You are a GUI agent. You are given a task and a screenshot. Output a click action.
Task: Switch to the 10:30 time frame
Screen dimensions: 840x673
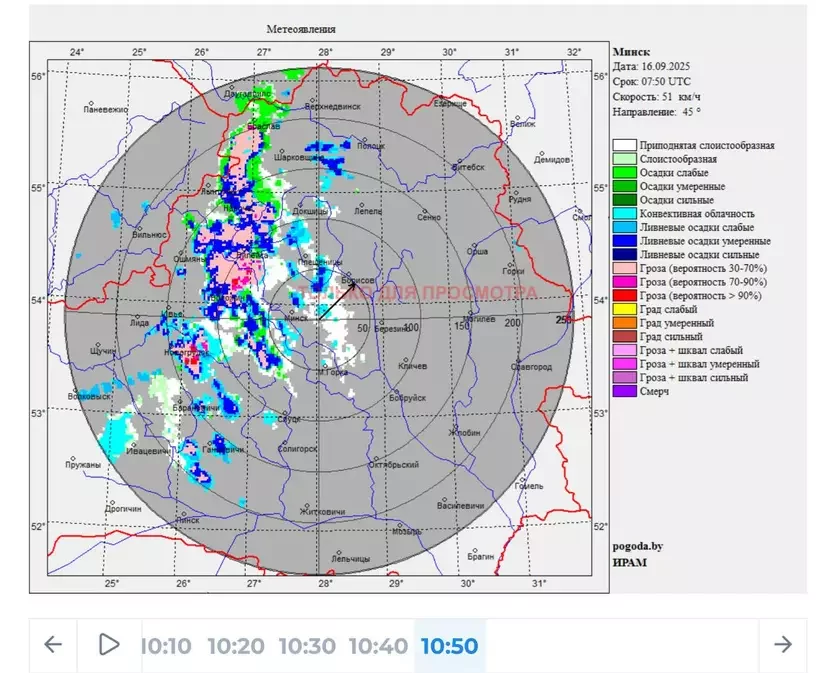307,646
